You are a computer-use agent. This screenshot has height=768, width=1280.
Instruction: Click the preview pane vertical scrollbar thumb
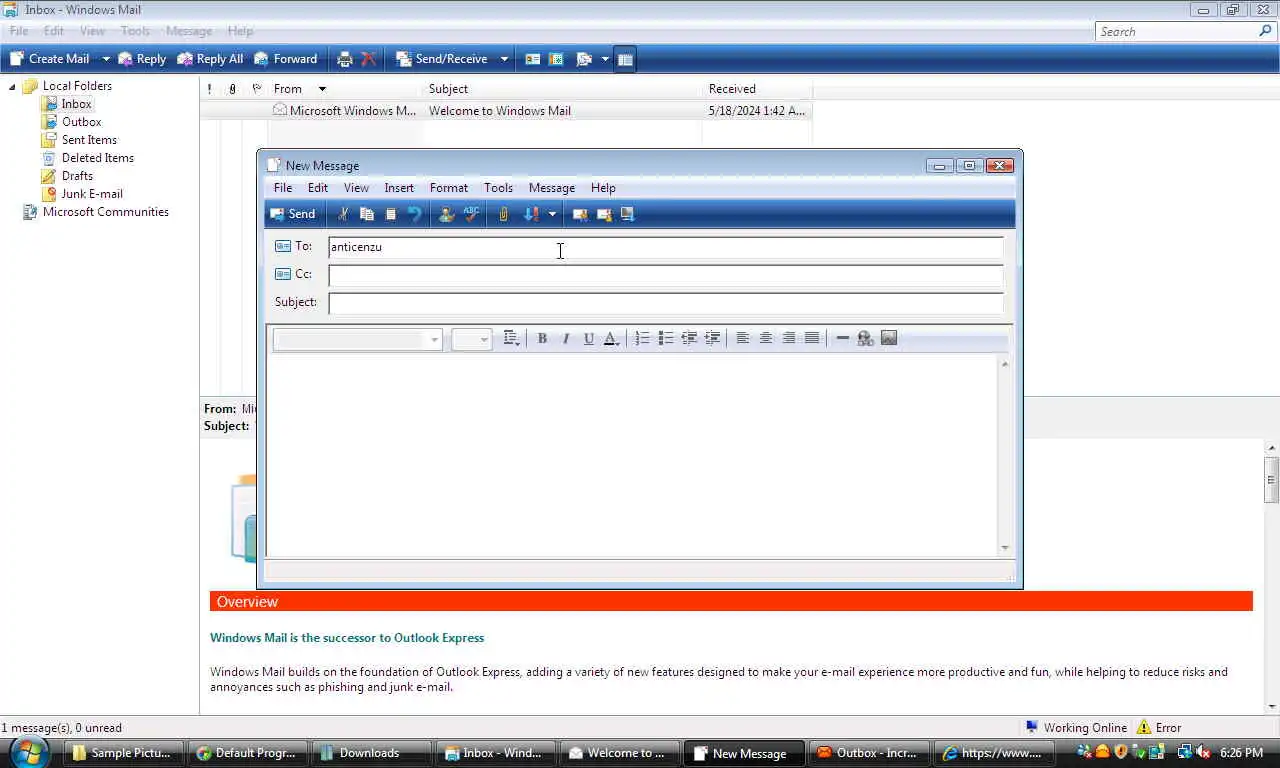(x=1272, y=480)
